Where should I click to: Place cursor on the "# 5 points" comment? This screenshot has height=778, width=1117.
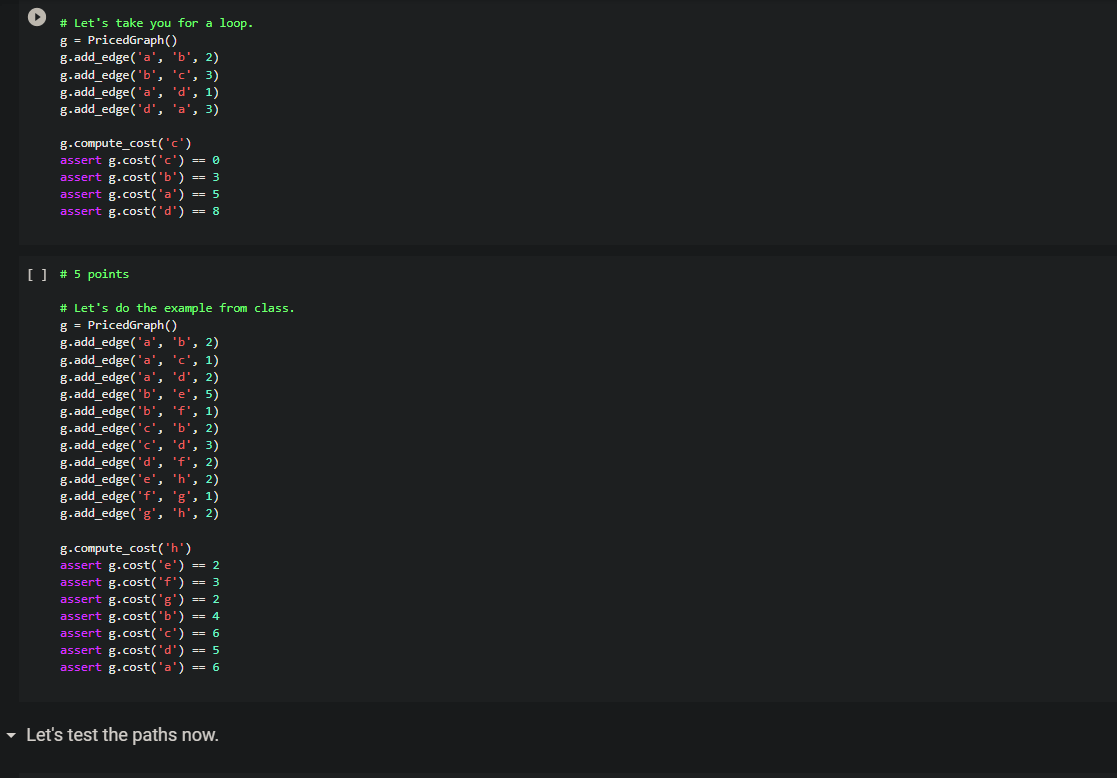tap(94, 274)
